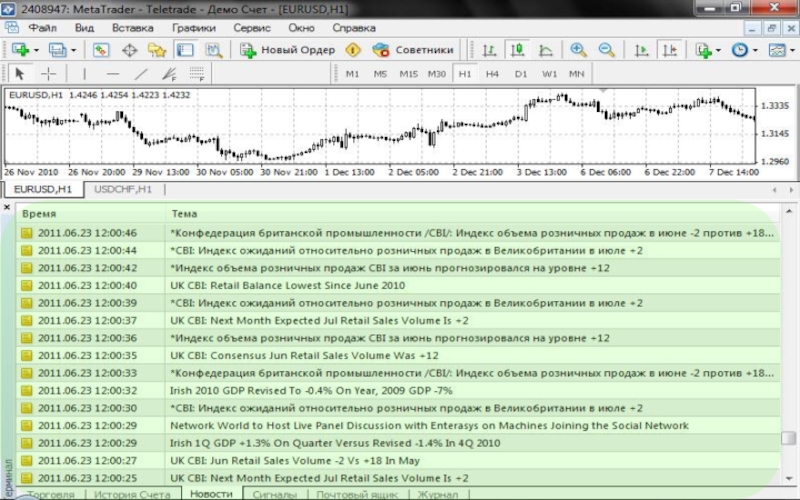This screenshot has width=800, height=500.
Task: Switch chart to M5 timeframe
Action: (380, 74)
